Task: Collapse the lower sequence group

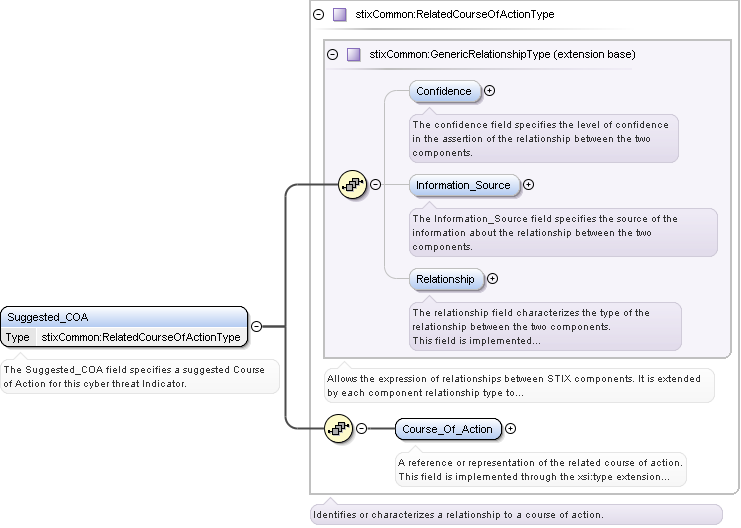Action: point(362,429)
